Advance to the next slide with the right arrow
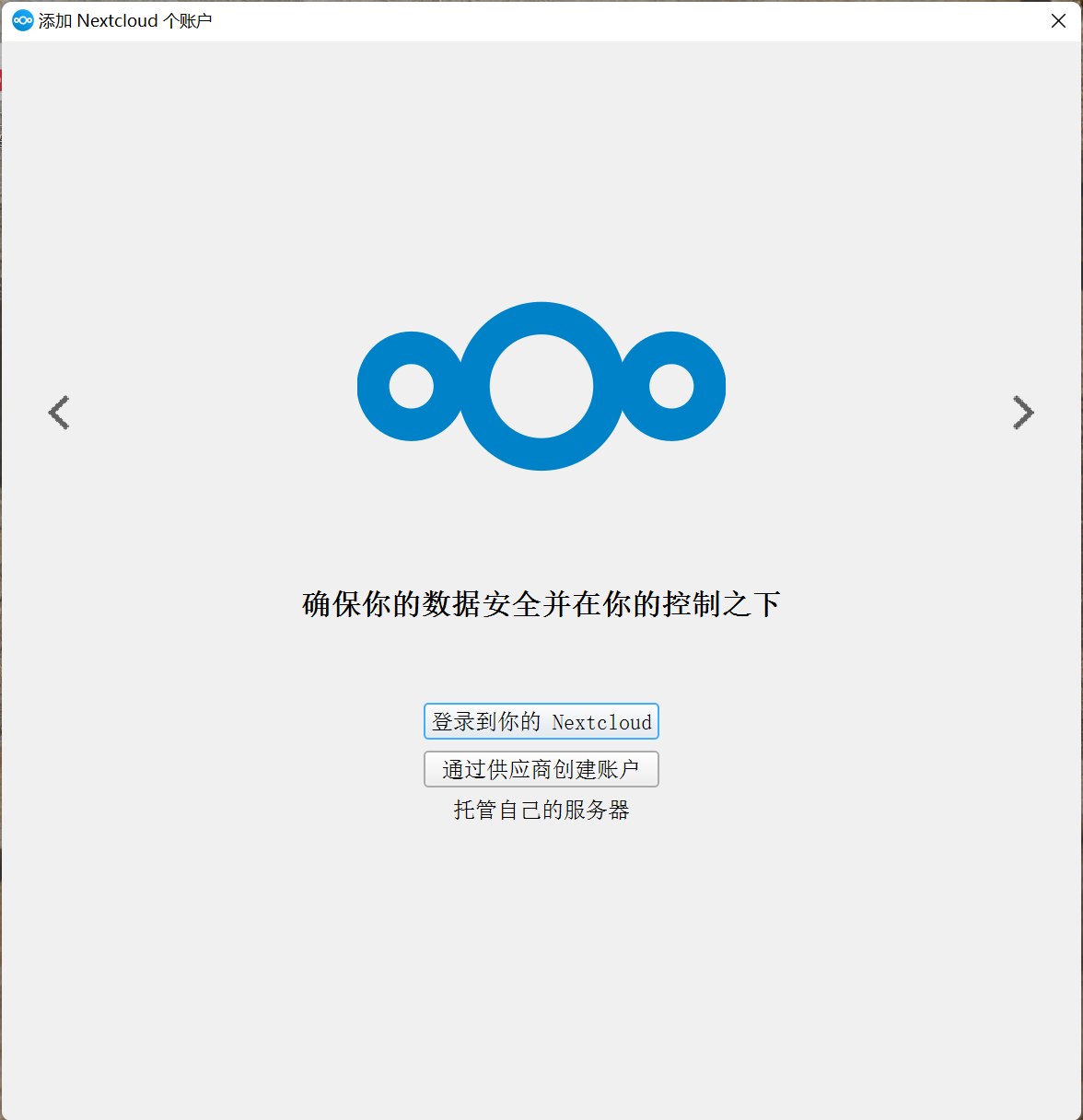This screenshot has height=1120, width=1083. 1023,413
